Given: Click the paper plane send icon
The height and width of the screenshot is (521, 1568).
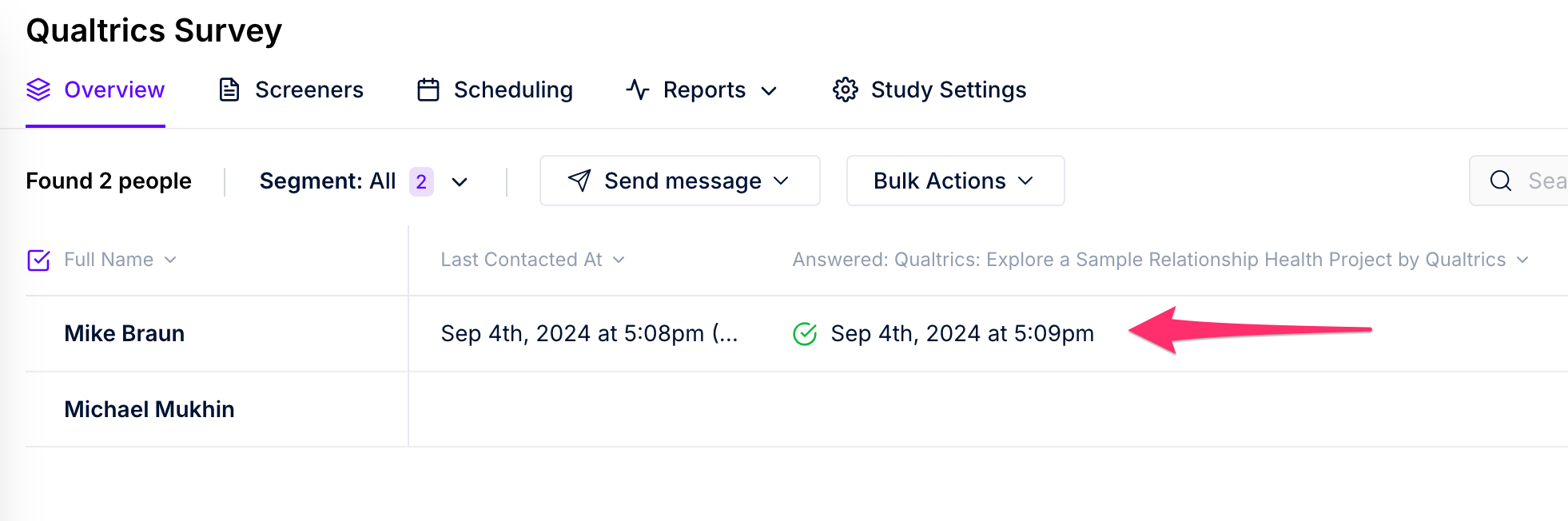Looking at the screenshot, I should pos(579,181).
